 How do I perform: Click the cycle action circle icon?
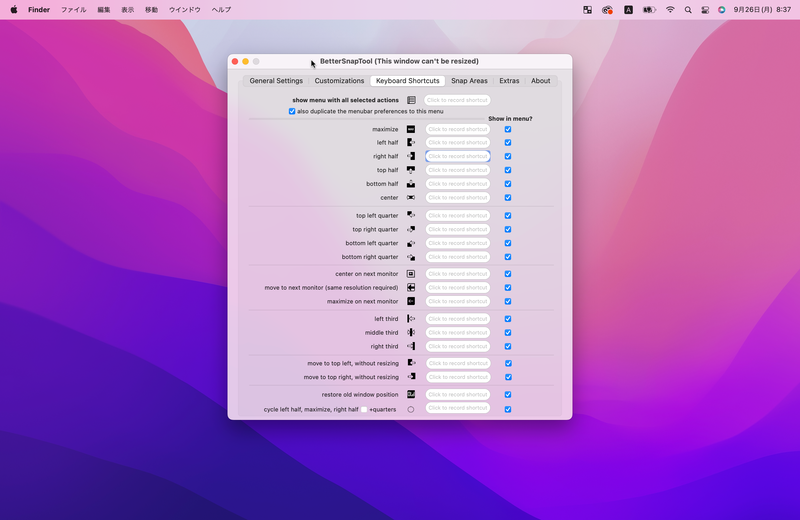tap(411, 409)
